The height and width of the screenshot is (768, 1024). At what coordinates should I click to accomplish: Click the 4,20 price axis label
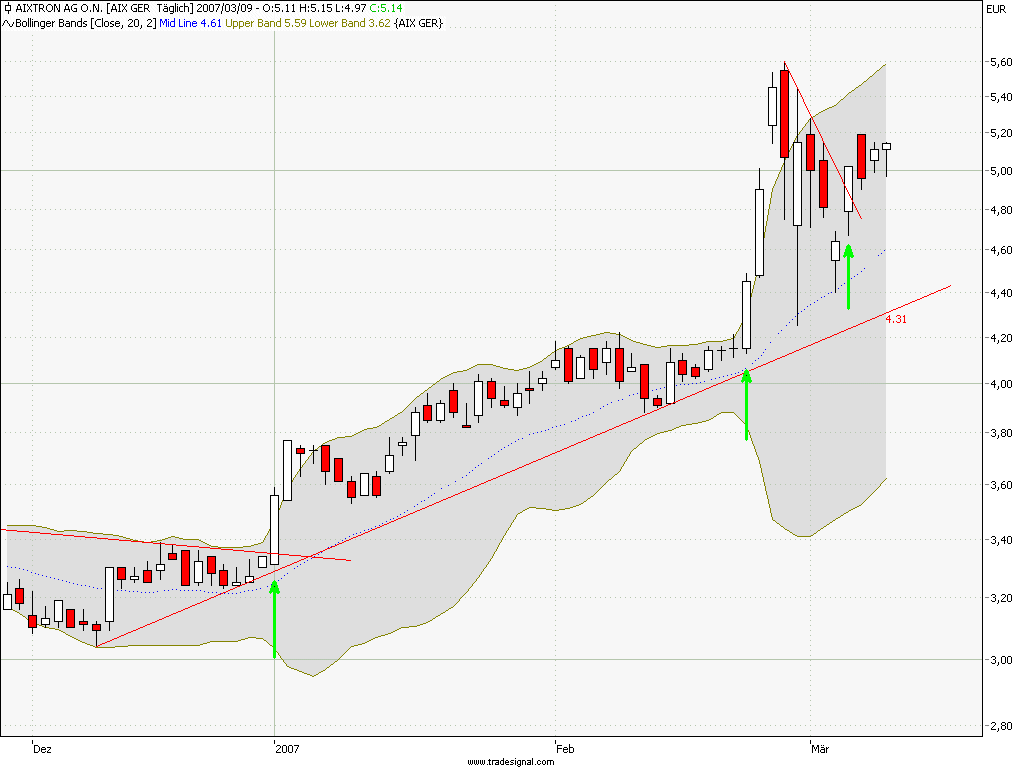click(x=1001, y=338)
